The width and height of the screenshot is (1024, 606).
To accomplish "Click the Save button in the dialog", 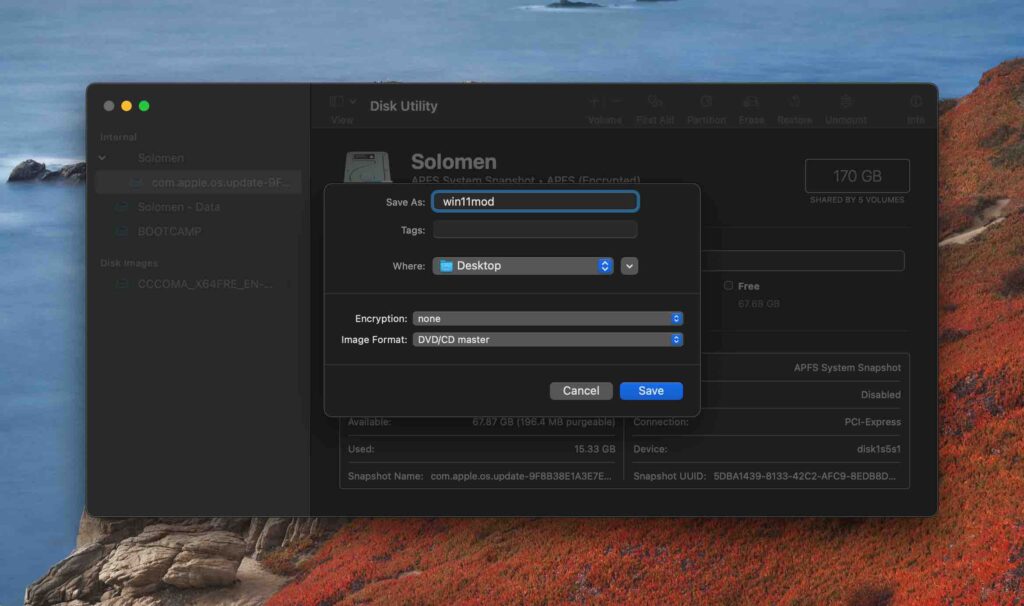I will 651,391.
